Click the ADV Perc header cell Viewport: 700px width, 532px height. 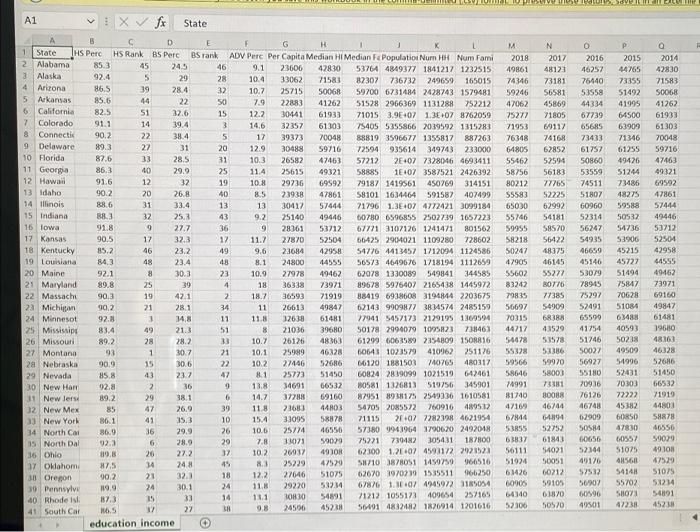(x=247, y=56)
